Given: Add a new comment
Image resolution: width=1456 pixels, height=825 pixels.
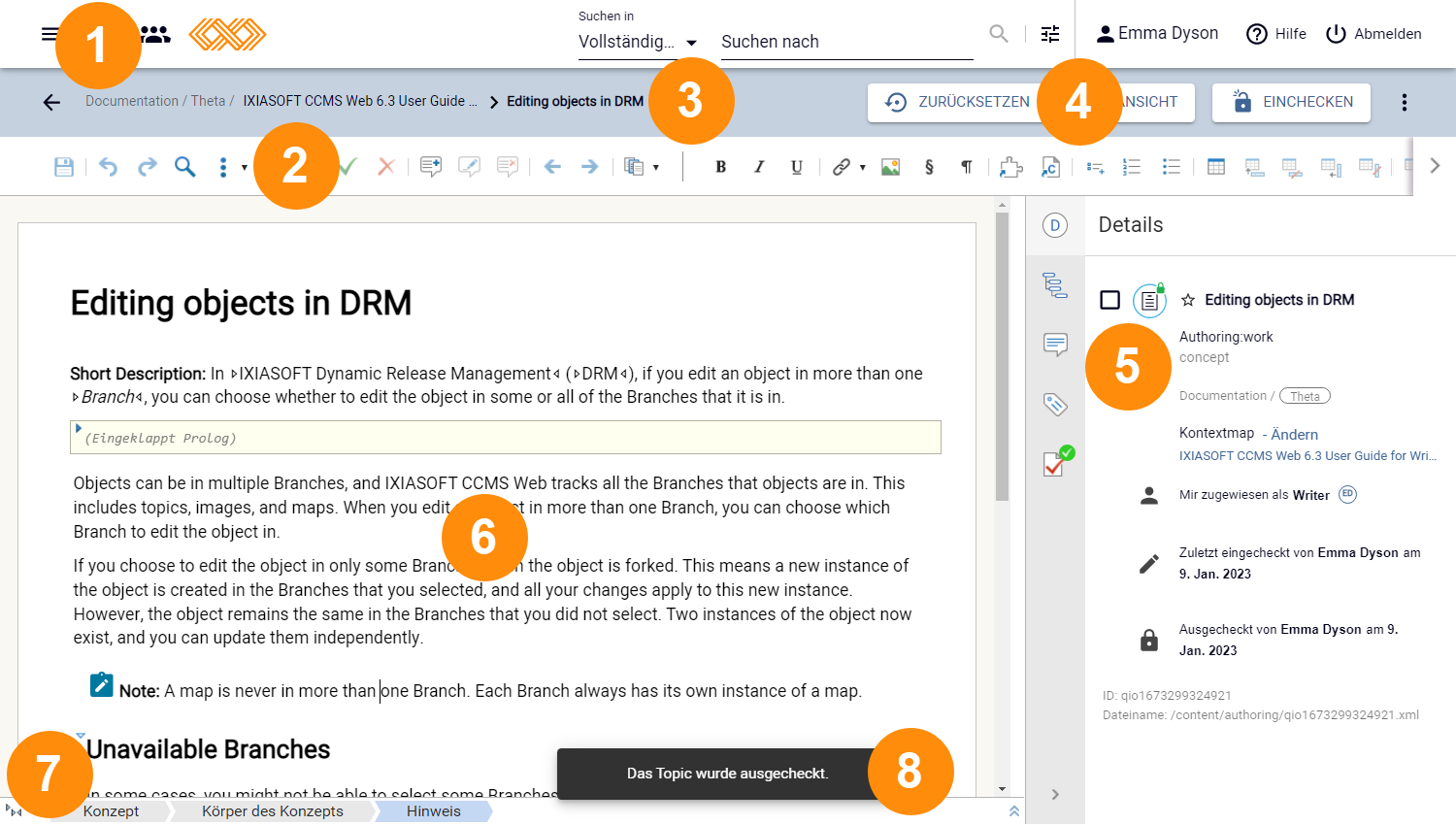Looking at the screenshot, I should [431, 167].
